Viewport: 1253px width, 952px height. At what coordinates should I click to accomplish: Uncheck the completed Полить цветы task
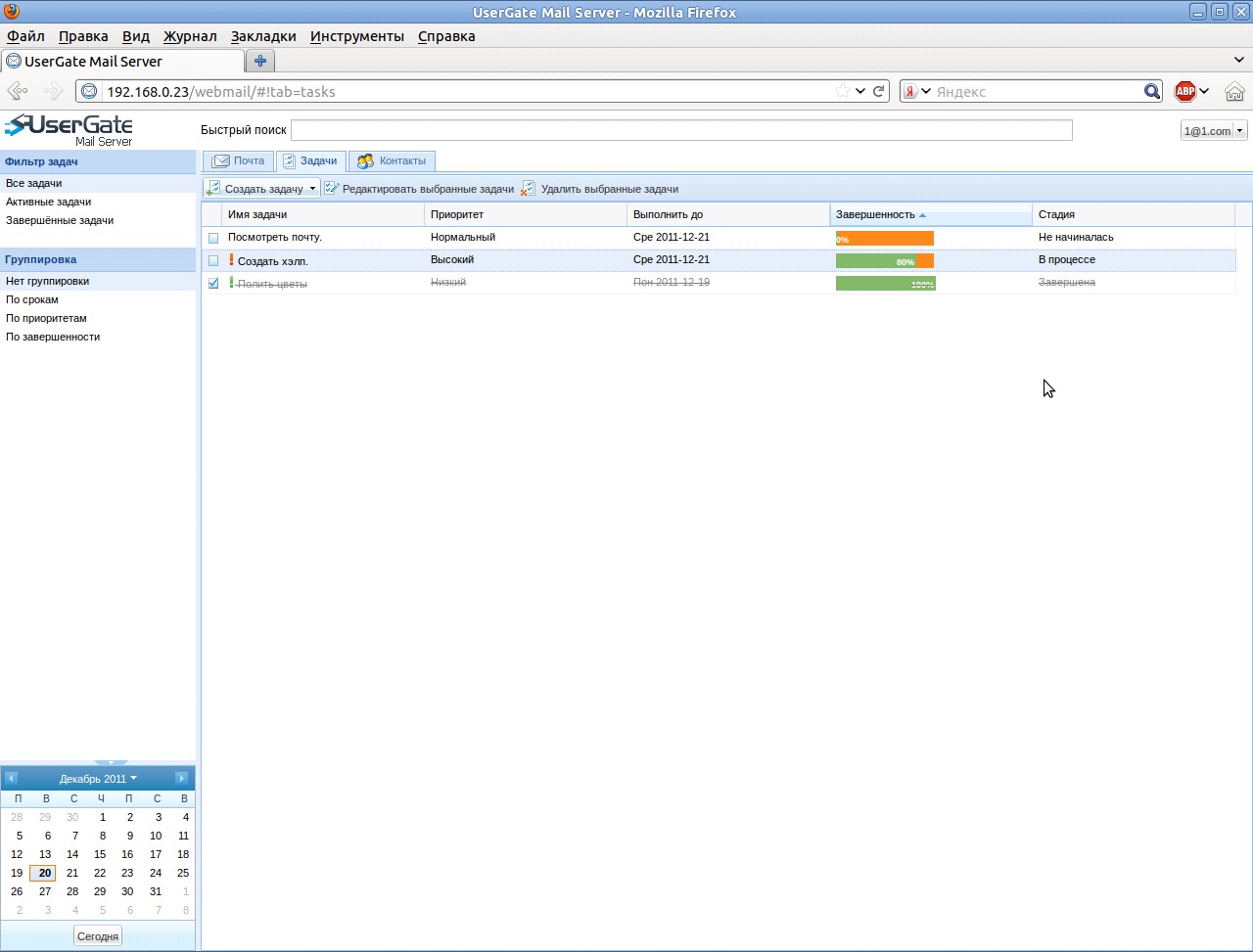click(213, 283)
